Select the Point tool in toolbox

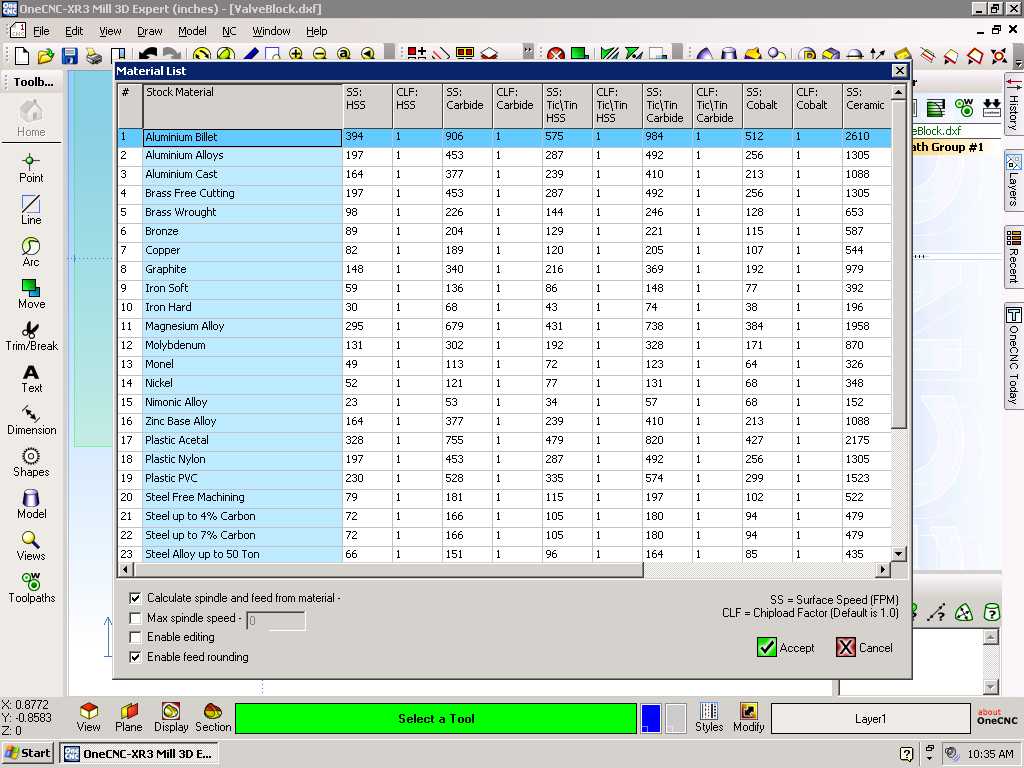tap(31, 168)
